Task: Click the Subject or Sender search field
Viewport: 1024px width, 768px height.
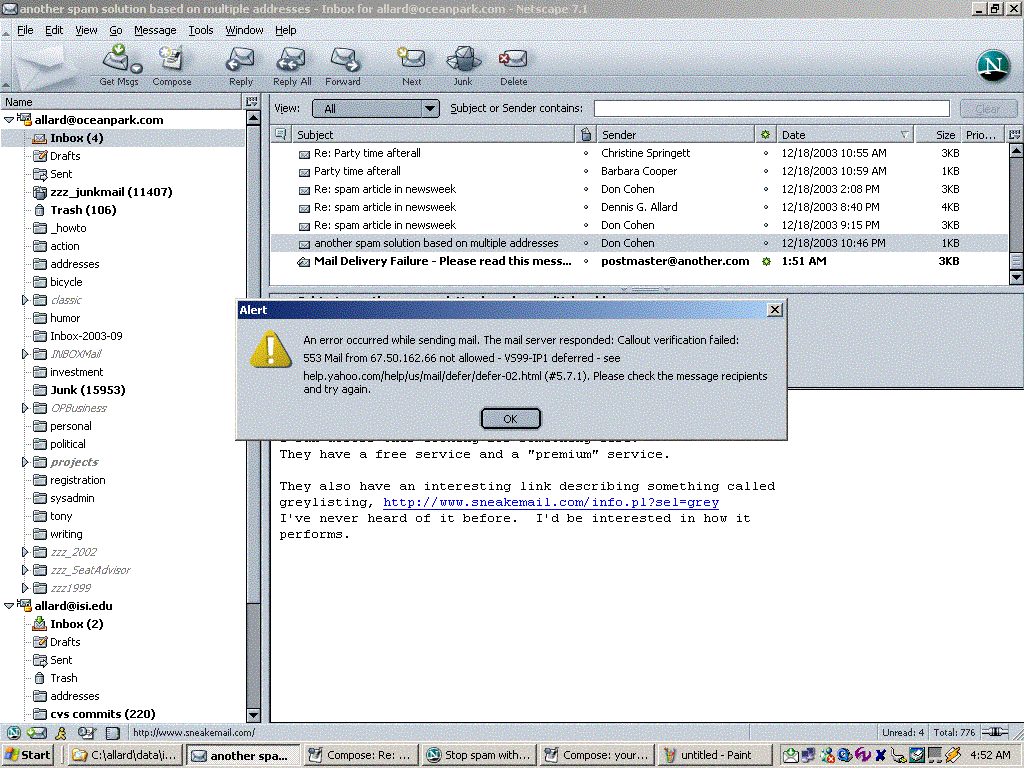Action: pos(771,109)
